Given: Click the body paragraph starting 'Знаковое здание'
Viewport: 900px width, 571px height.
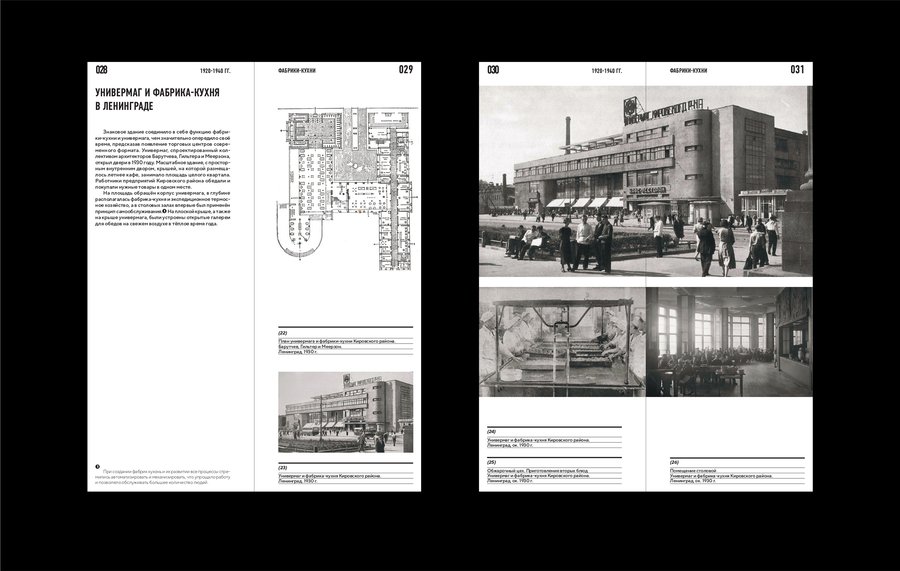Looking at the screenshot, I should click(x=163, y=159).
